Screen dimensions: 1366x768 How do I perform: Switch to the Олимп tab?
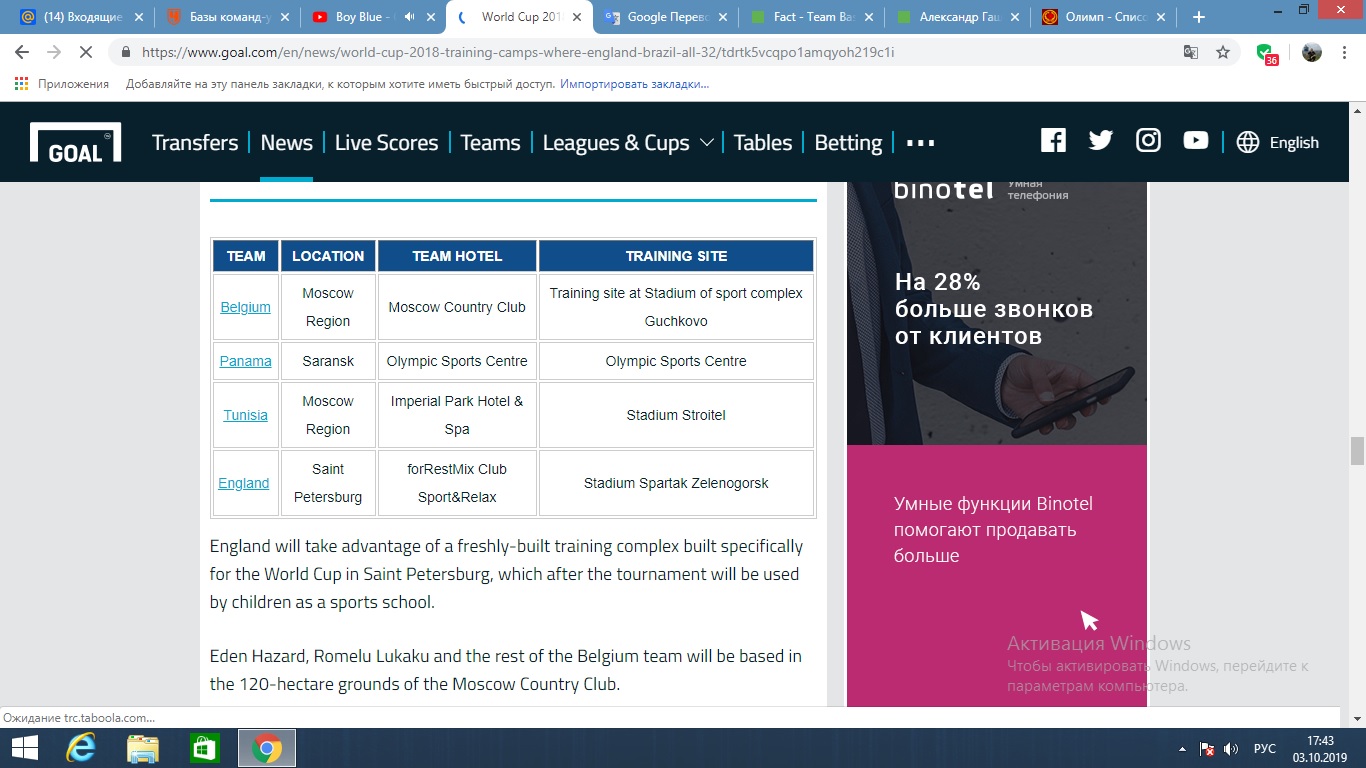(x=1104, y=17)
